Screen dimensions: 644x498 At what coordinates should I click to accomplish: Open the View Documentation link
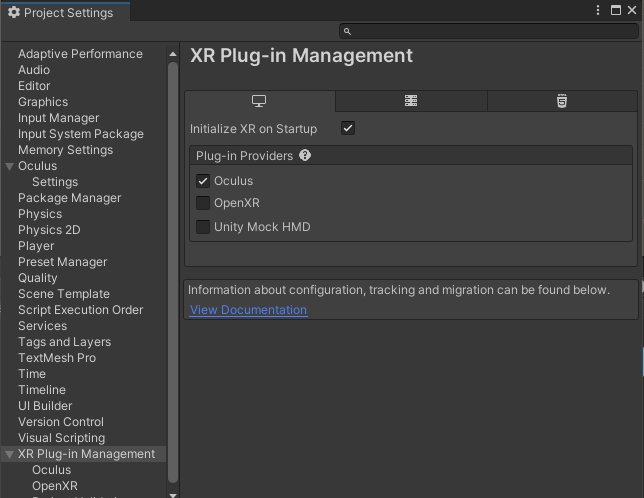tap(248, 310)
